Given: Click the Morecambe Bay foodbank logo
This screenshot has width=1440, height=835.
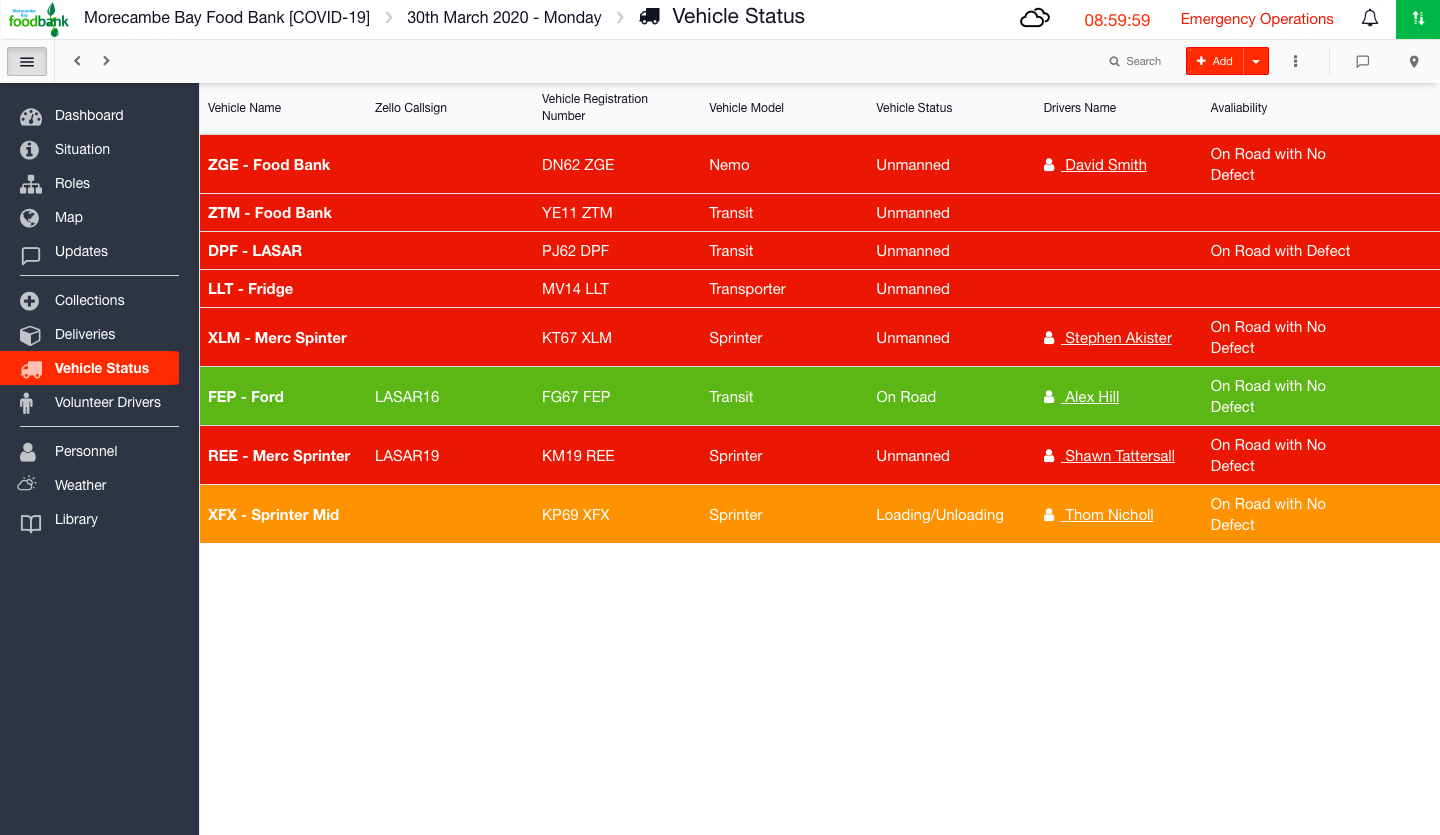Looking at the screenshot, I should click(x=39, y=19).
